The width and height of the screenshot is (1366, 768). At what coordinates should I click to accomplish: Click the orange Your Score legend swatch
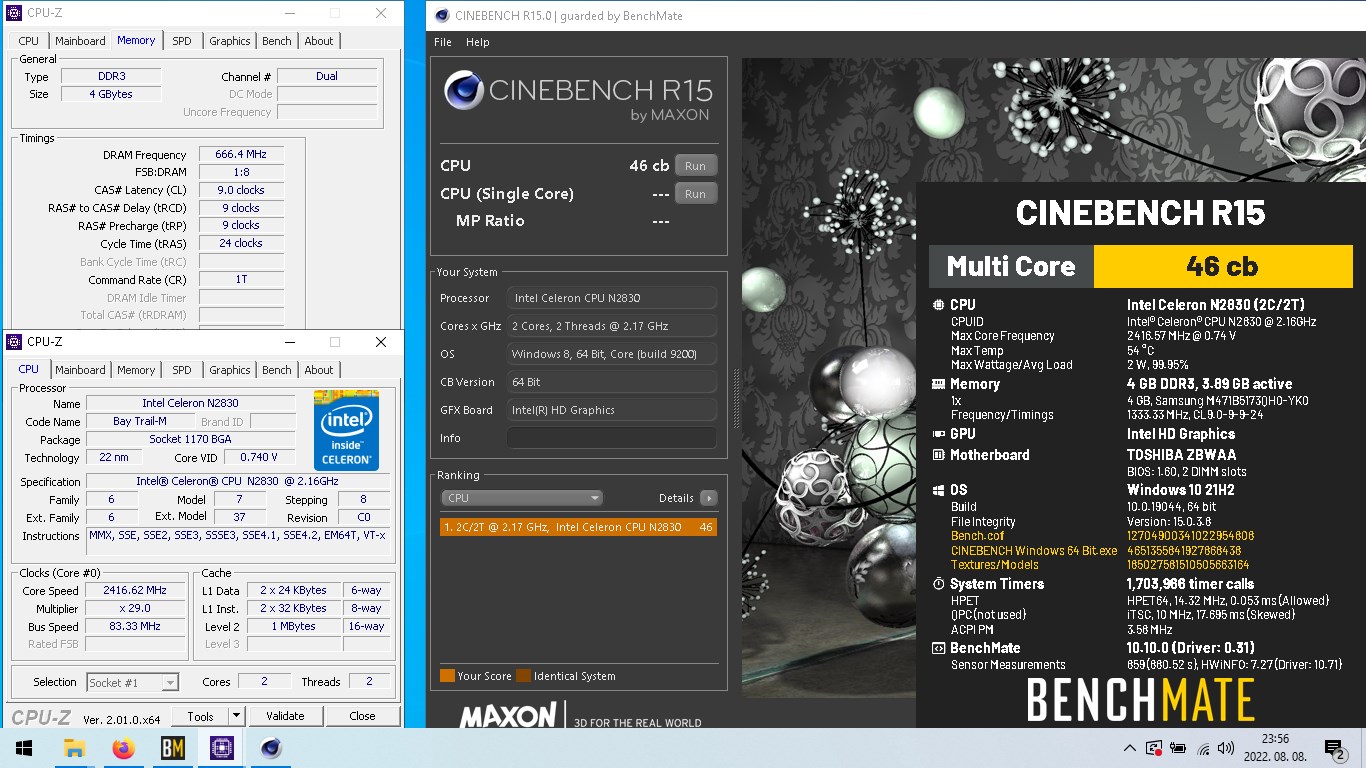pos(447,676)
